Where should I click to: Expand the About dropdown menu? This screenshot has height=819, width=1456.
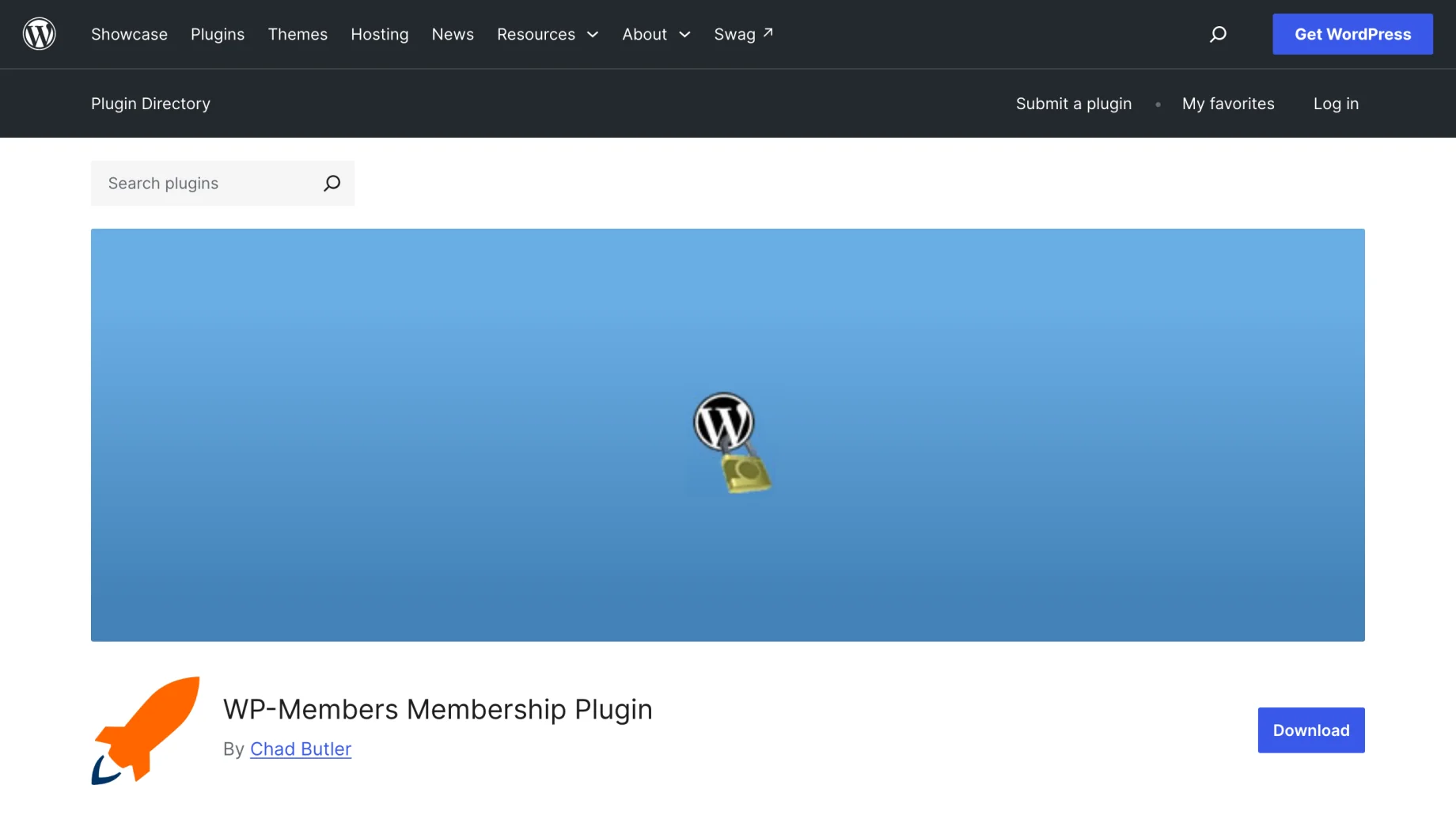point(656,34)
